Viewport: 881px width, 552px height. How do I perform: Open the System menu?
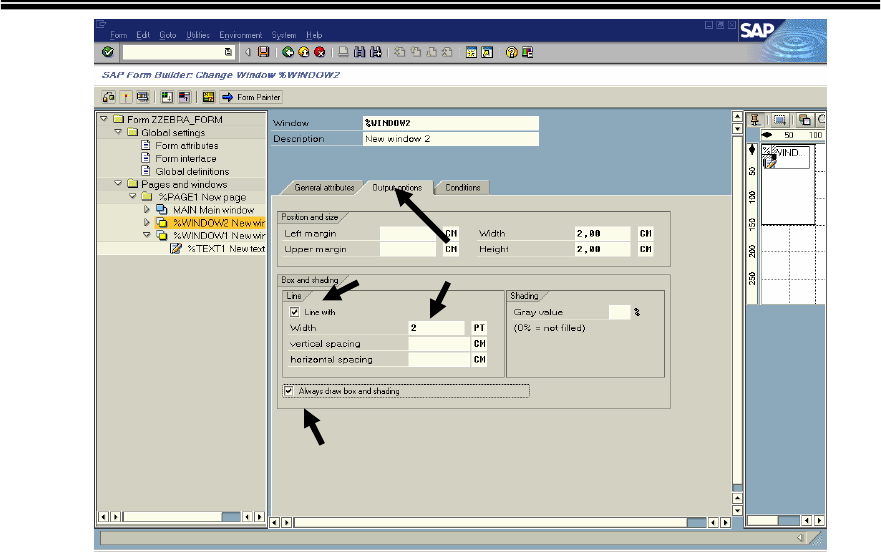284,35
